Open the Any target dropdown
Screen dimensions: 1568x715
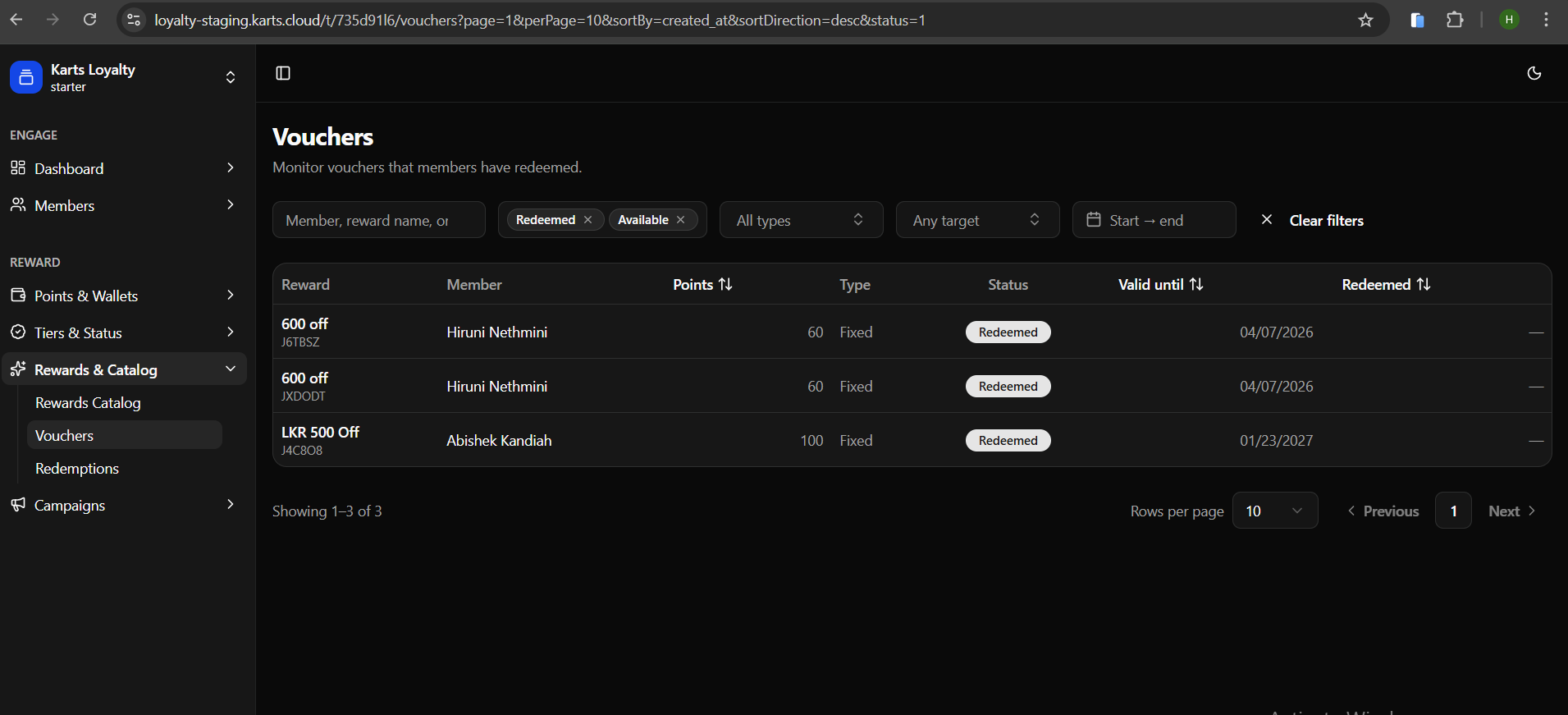pyautogui.click(x=977, y=220)
